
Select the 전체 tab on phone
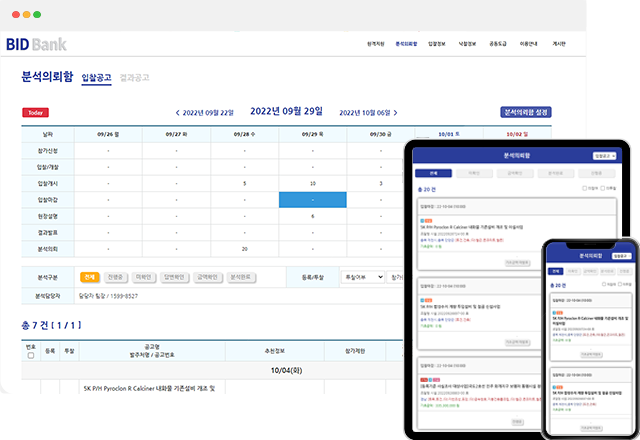coord(556,271)
